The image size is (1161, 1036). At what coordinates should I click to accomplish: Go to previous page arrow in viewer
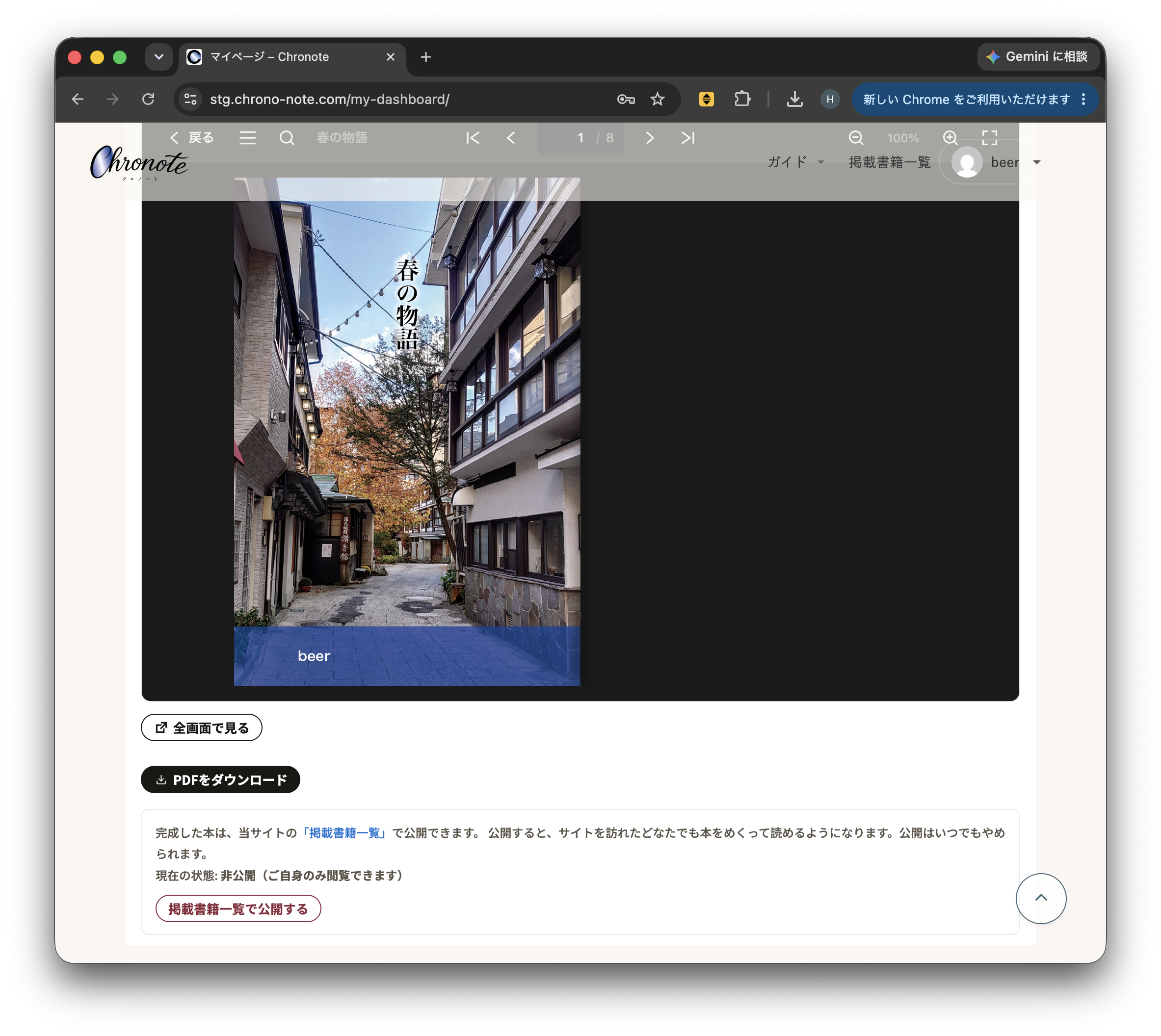click(511, 138)
